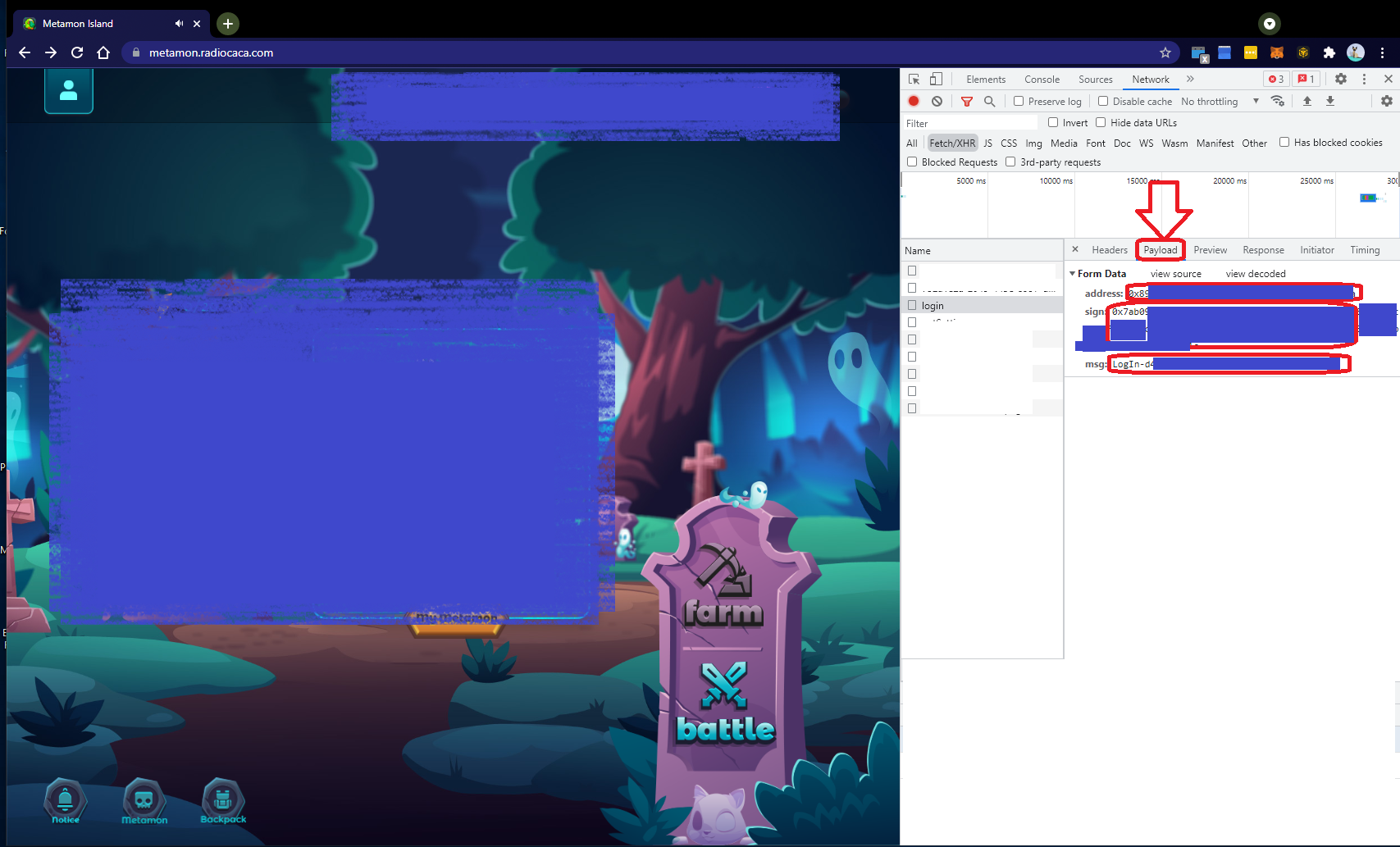This screenshot has height=847, width=1400.
Task: Tick the checkbox beside the login request
Action: [x=912, y=305]
